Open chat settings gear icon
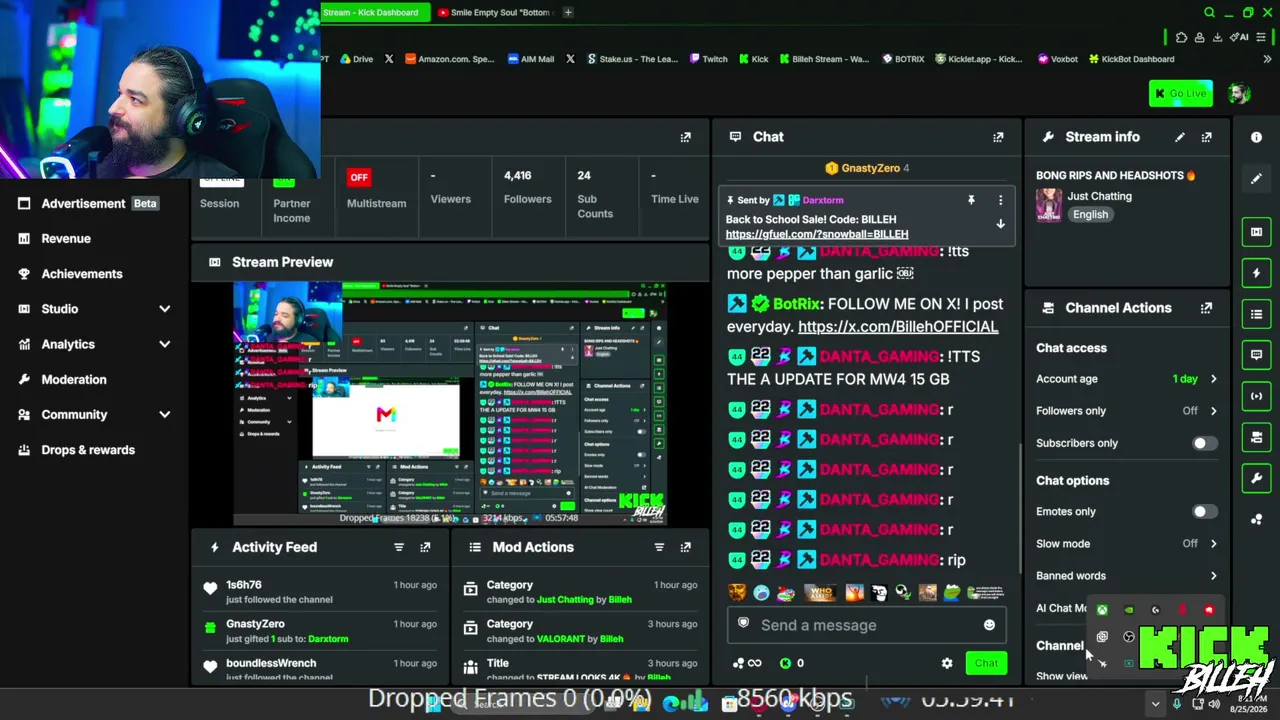The image size is (1280, 720). click(x=947, y=663)
